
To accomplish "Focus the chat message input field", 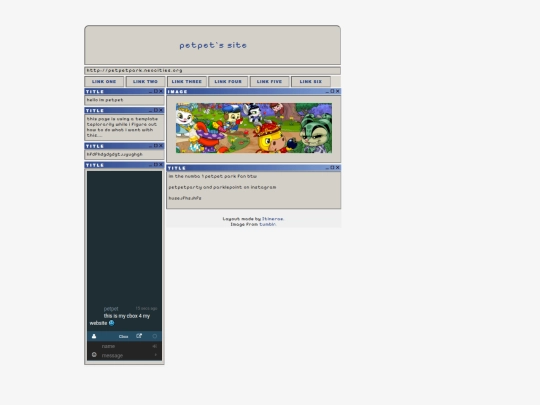I will tap(126, 355).
